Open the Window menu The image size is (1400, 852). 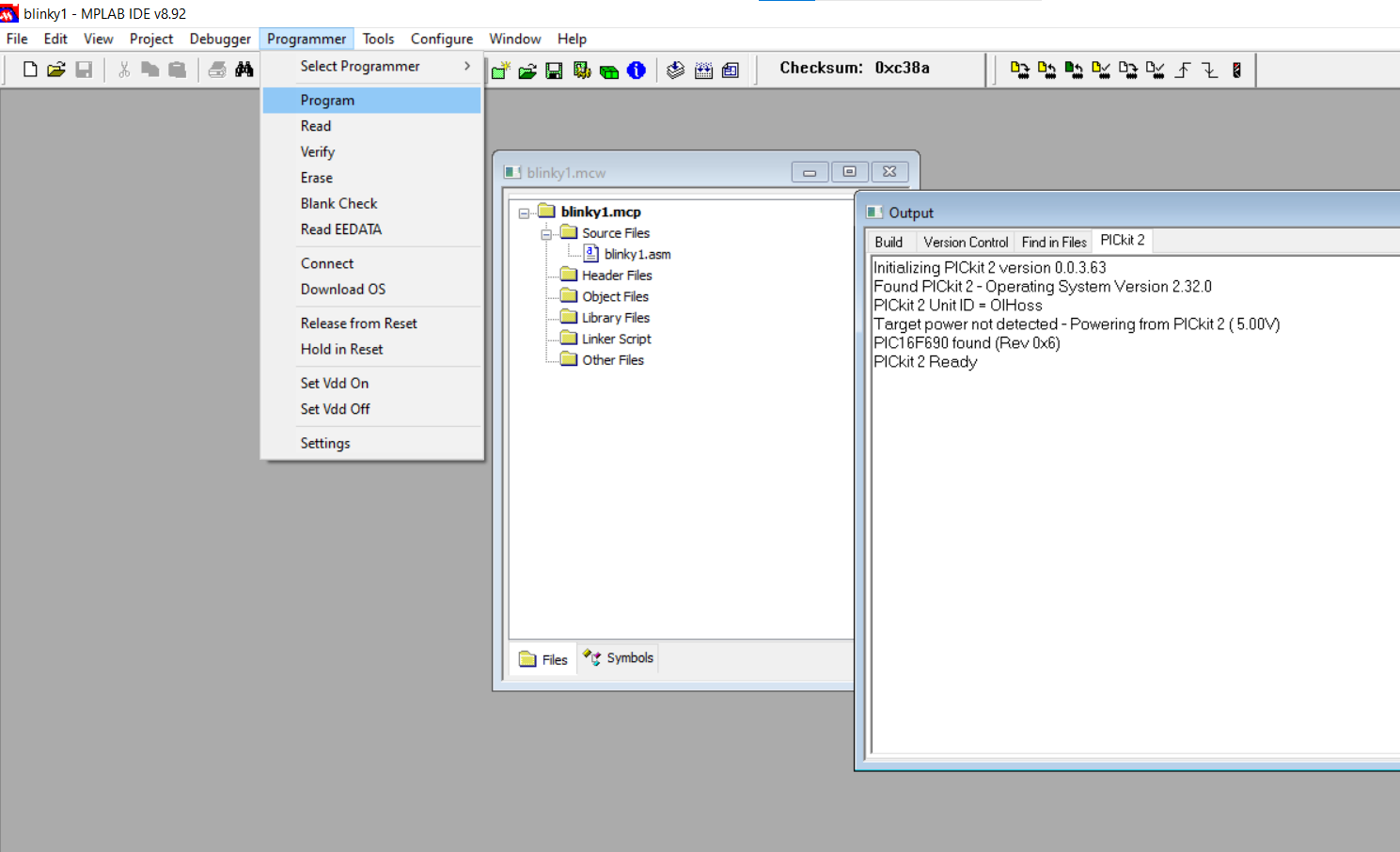pyautogui.click(x=514, y=39)
